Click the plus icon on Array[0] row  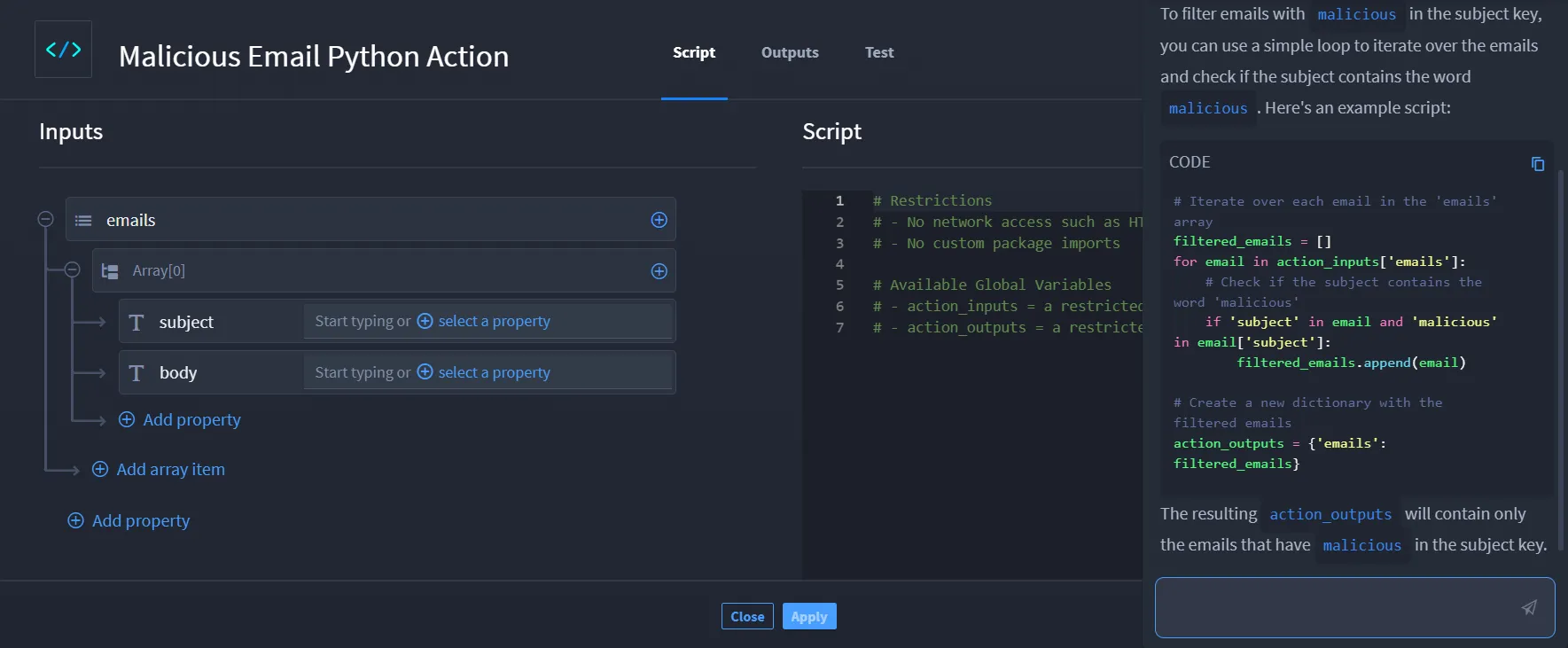tap(659, 271)
